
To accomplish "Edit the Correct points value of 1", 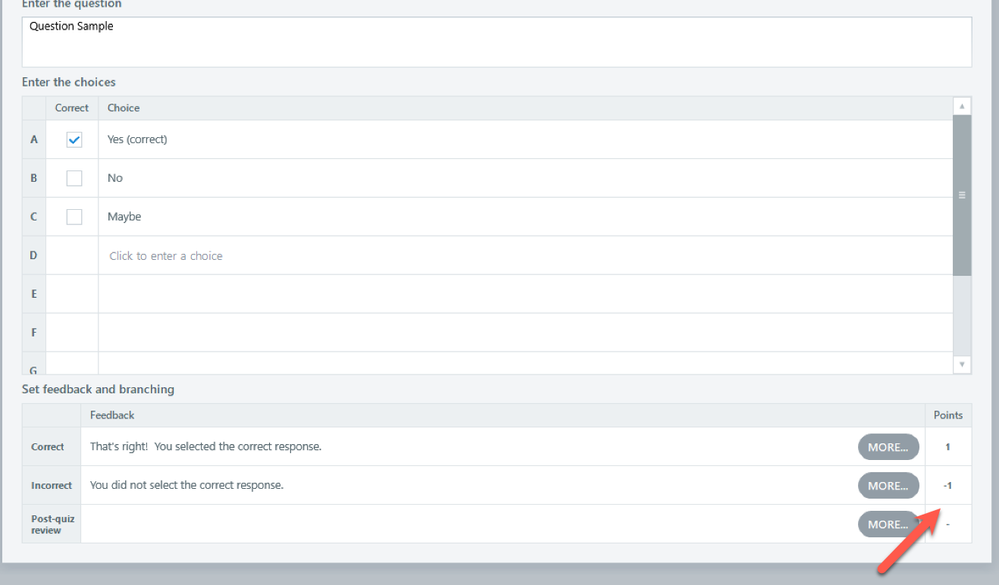I will point(948,447).
